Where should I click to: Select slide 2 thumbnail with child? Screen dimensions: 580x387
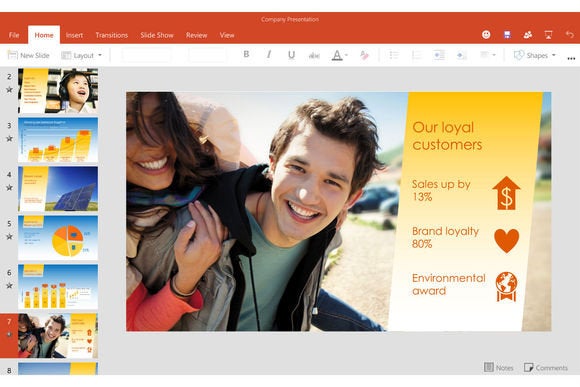point(58,91)
